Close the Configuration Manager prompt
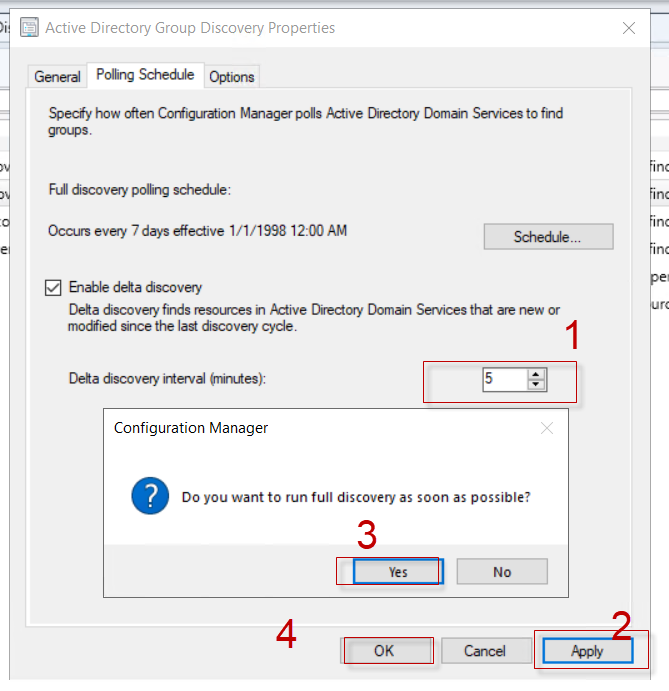Image resolution: width=669 pixels, height=691 pixels. [x=547, y=428]
